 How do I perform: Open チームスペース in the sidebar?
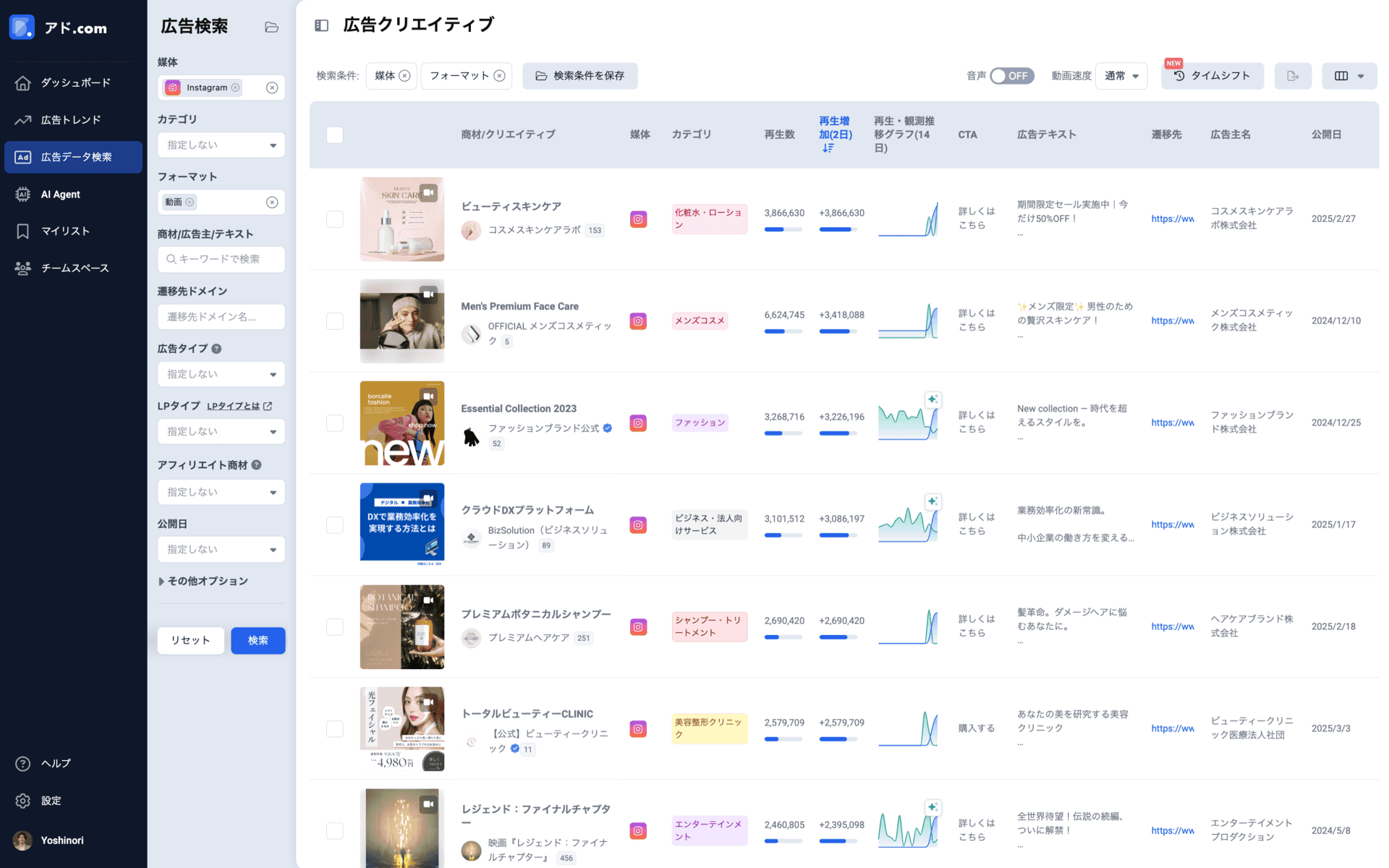pyautogui.click(x=22, y=268)
